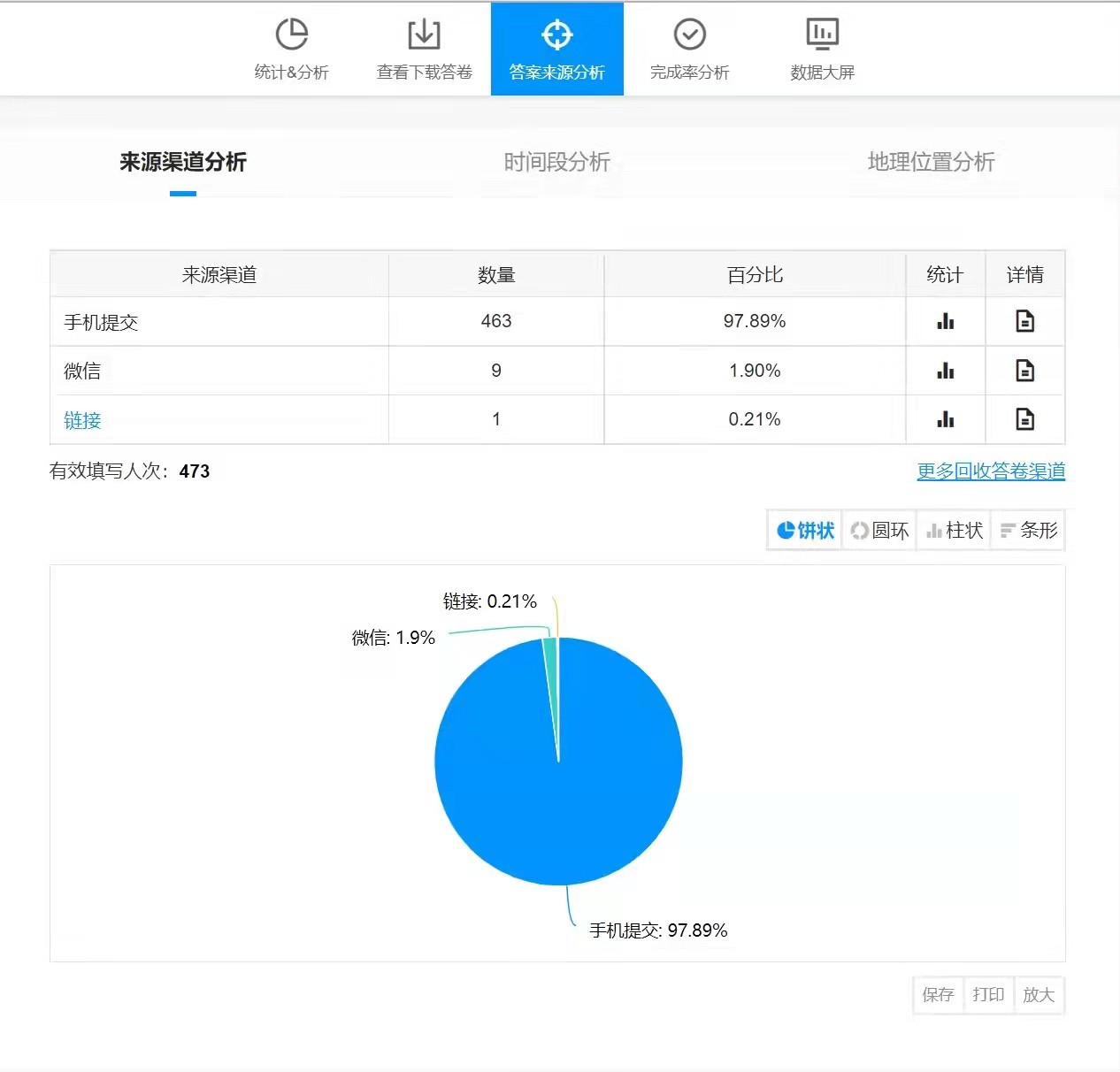This screenshot has height=1072, width=1120.
Task: Click the 链接 source channel link
Action: click(82, 421)
